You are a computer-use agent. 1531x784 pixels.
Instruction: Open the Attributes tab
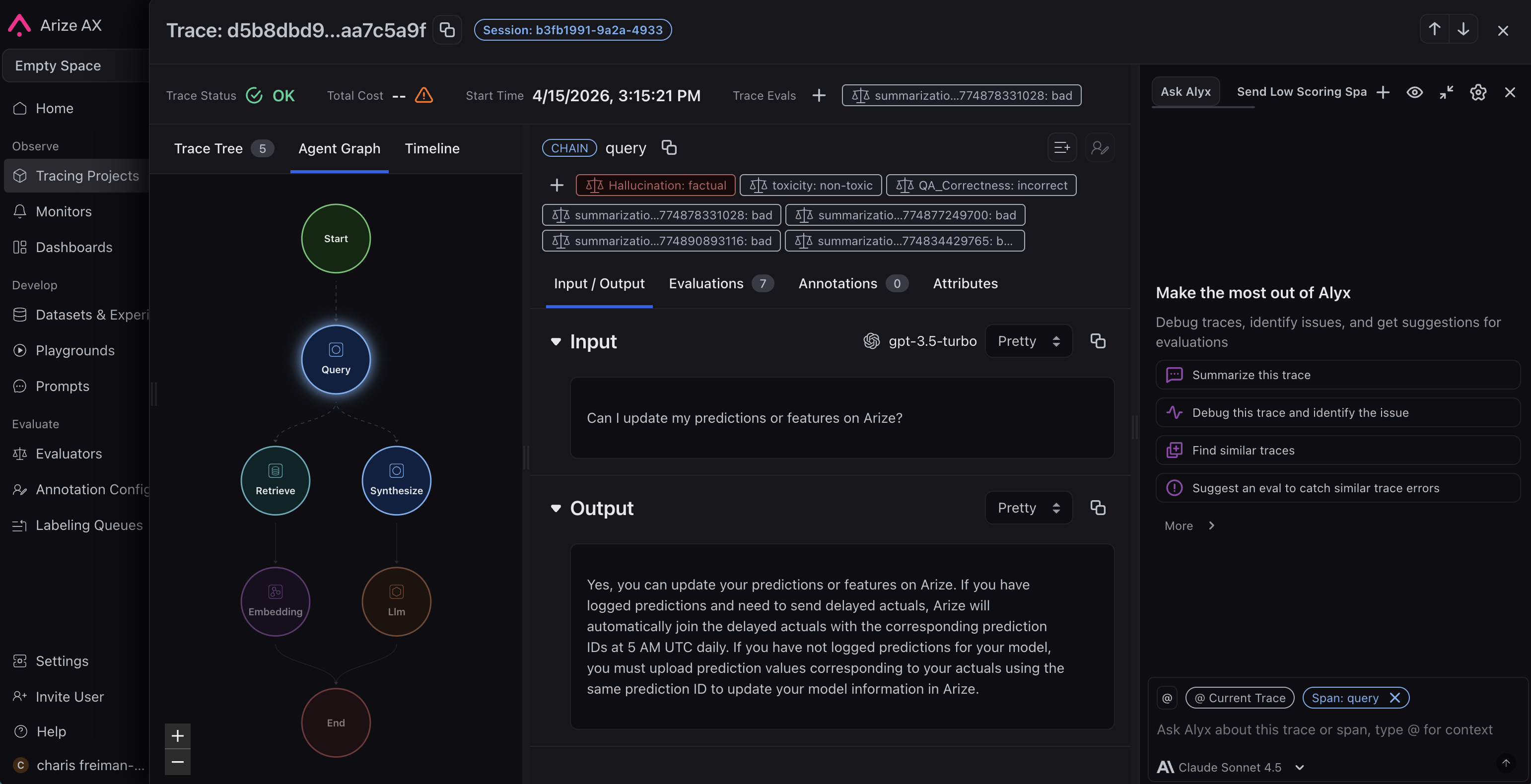pyautogui.click(x=965, y=283)
